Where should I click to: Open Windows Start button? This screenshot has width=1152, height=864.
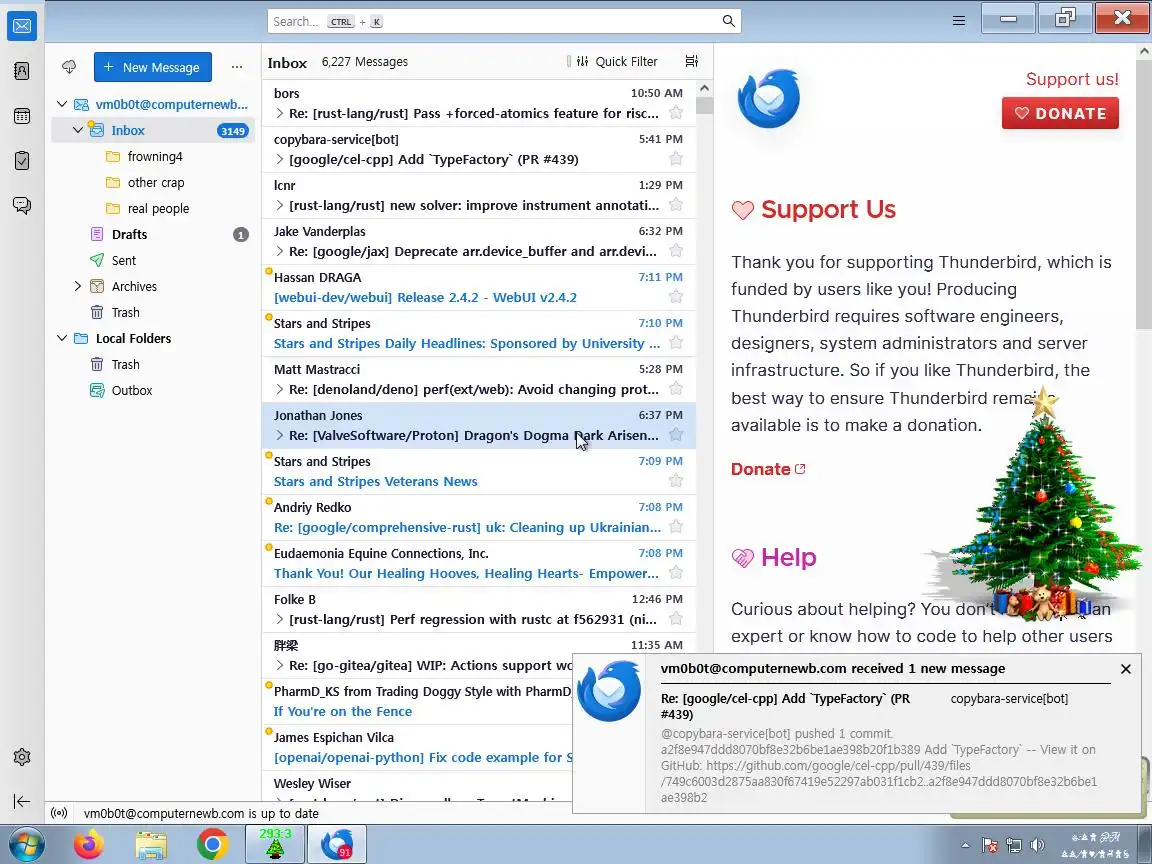tap(25, 845)
